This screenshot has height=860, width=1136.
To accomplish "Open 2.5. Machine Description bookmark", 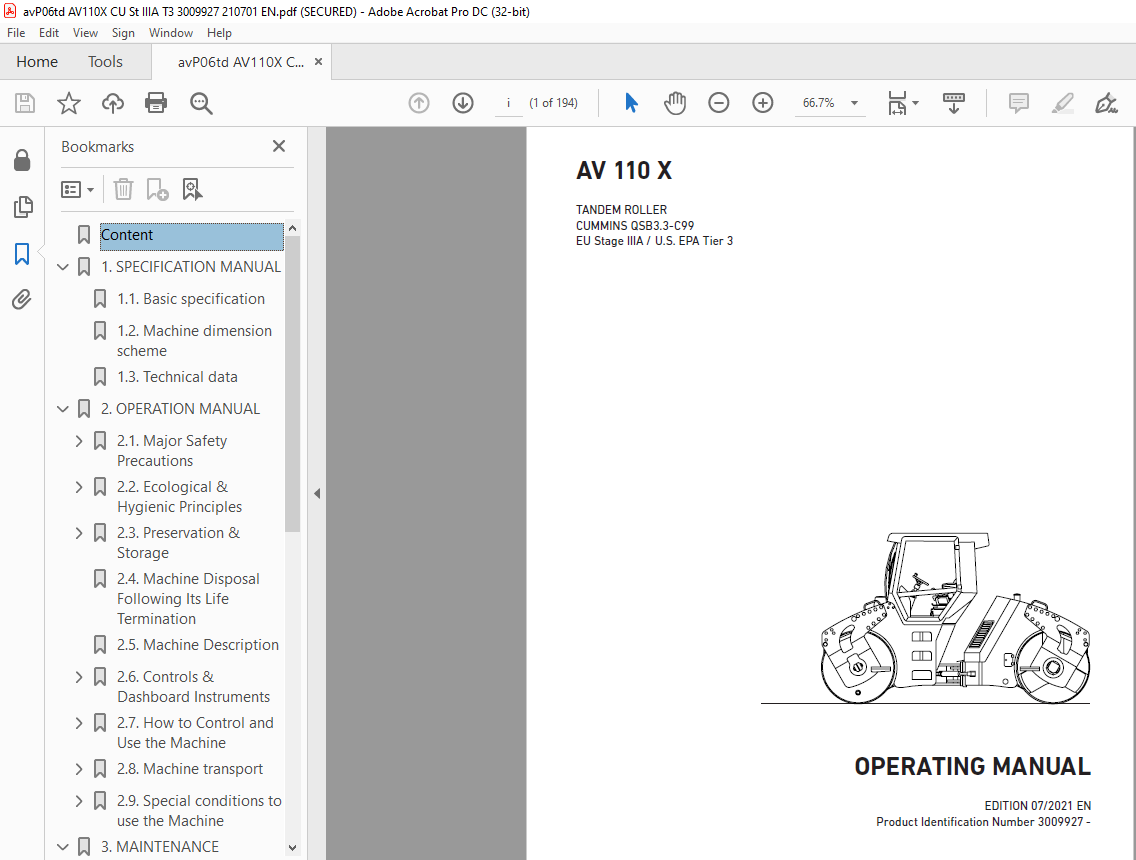I will [198, 645].
